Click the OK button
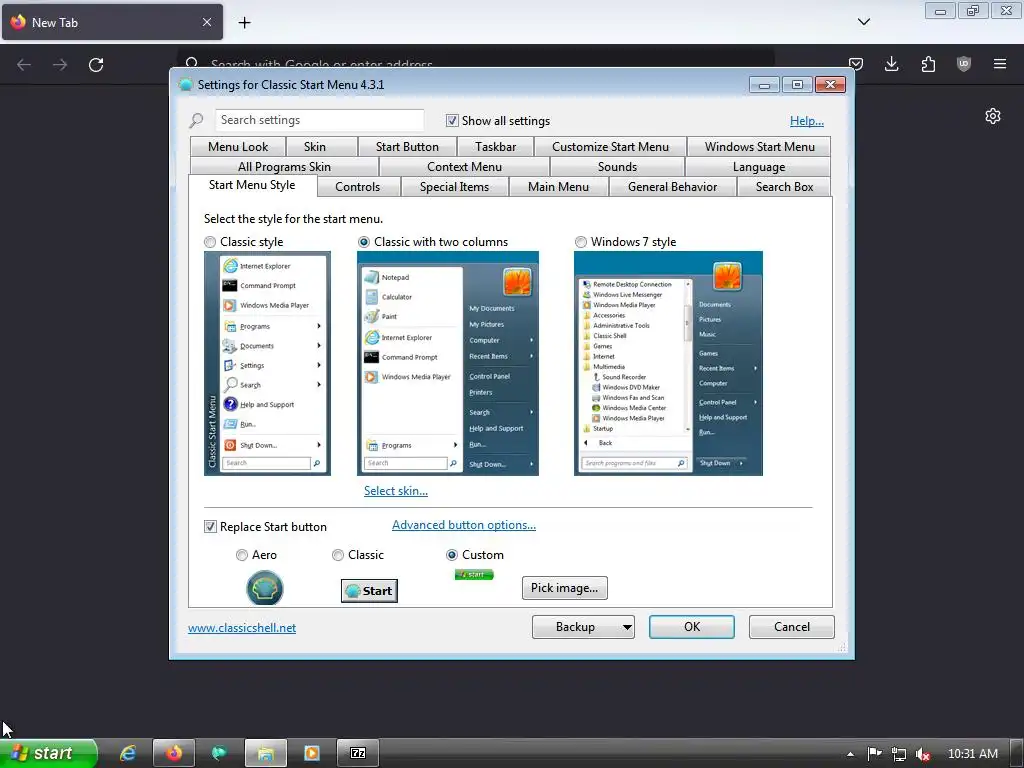 [692, 627]
